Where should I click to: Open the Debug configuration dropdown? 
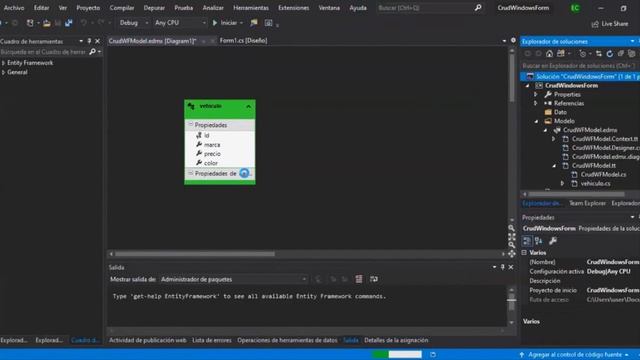pos(133,23)
